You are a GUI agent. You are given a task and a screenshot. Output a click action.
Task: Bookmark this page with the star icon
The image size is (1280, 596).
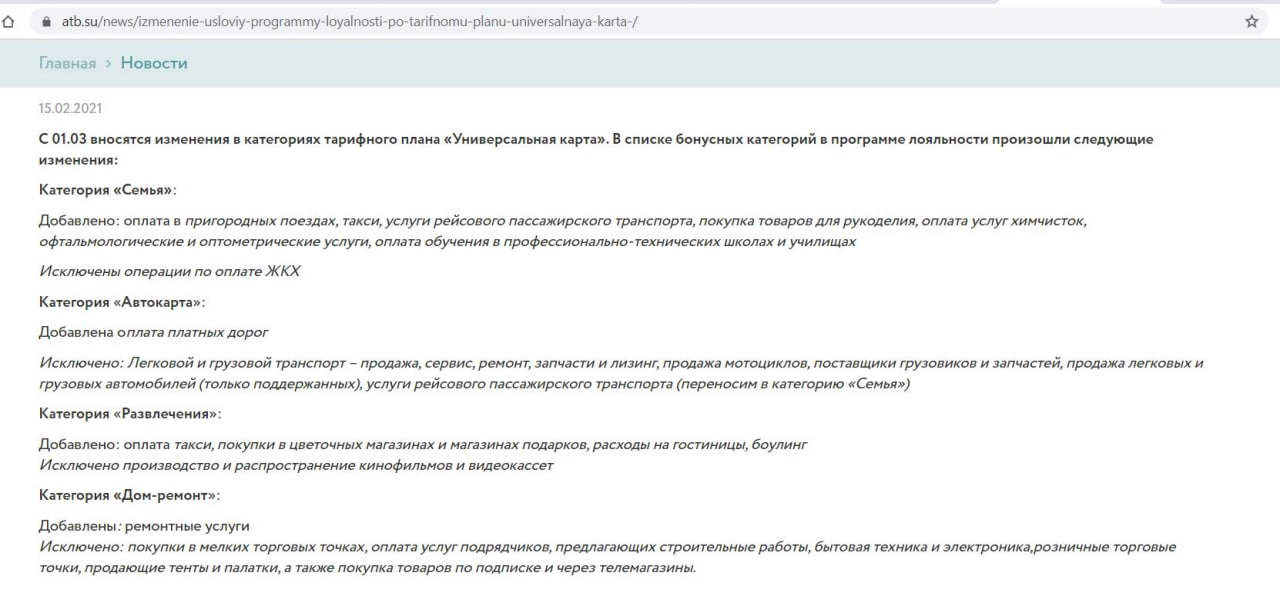tap(1251, 21)
